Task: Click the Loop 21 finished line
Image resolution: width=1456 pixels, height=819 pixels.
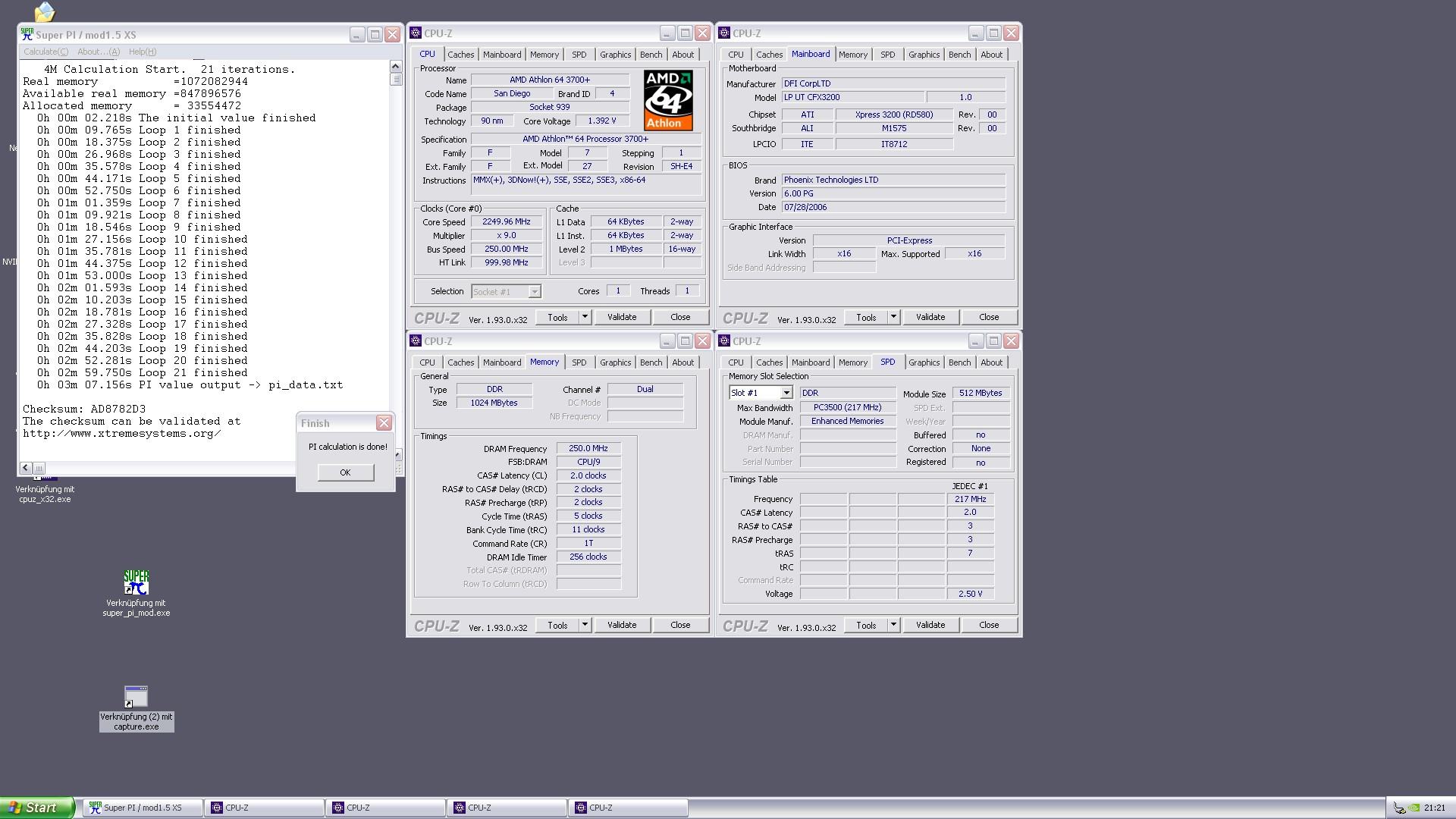Action: click(143, 373)
